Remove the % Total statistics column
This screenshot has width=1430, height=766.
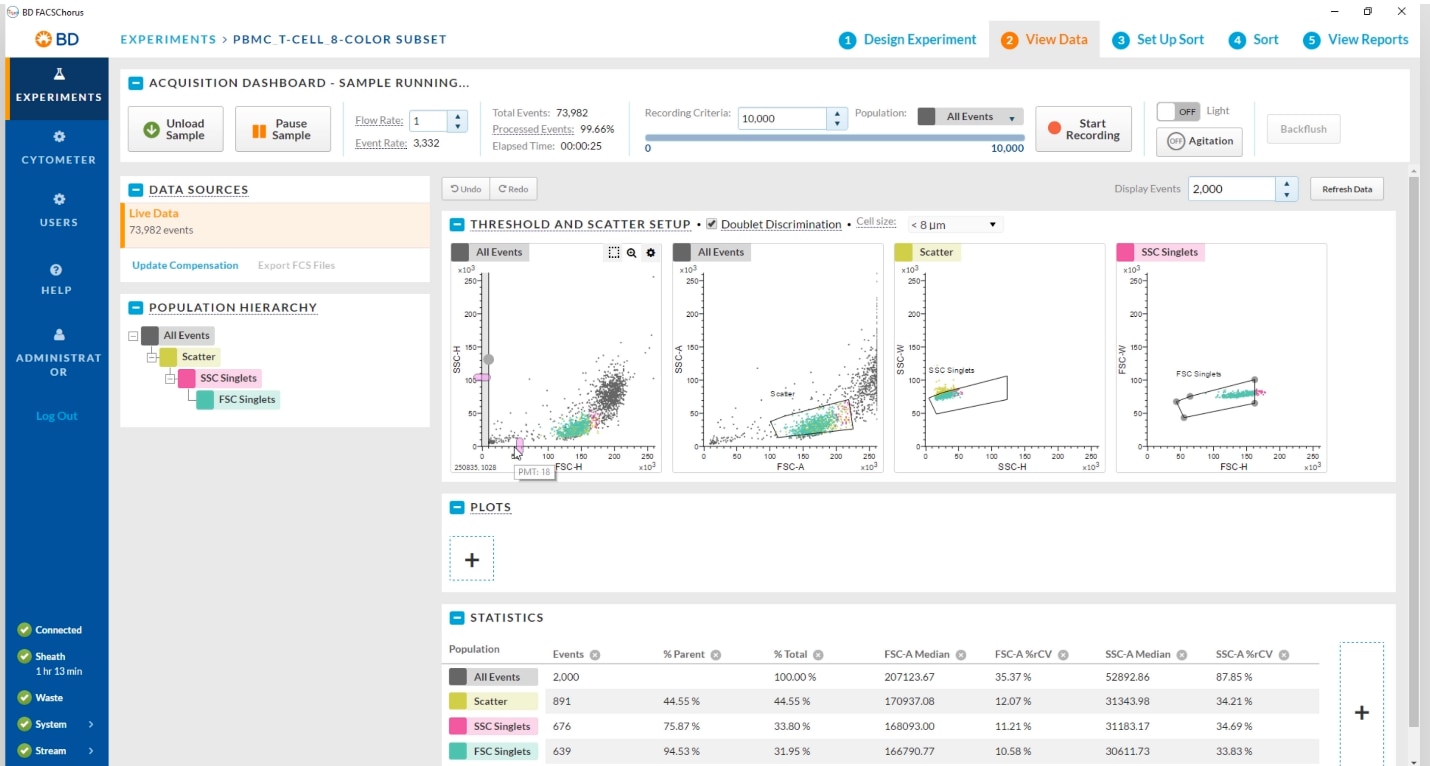pyautogui.click(x=818, y=655)
